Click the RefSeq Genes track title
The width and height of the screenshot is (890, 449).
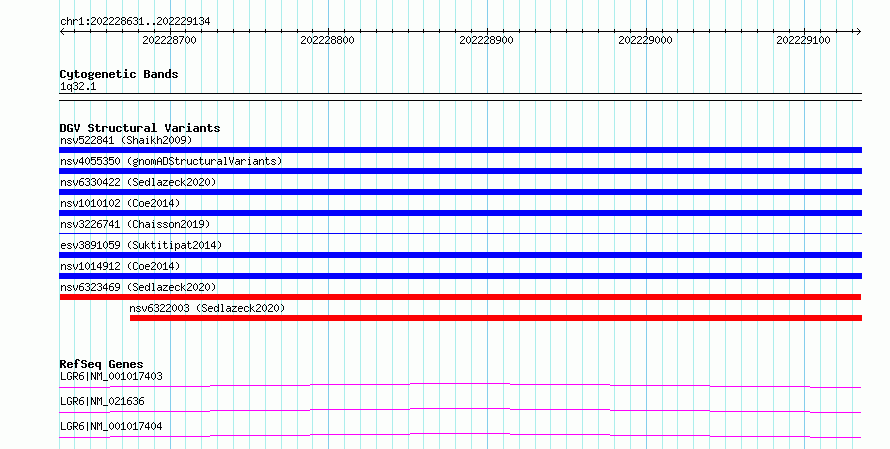101,364
